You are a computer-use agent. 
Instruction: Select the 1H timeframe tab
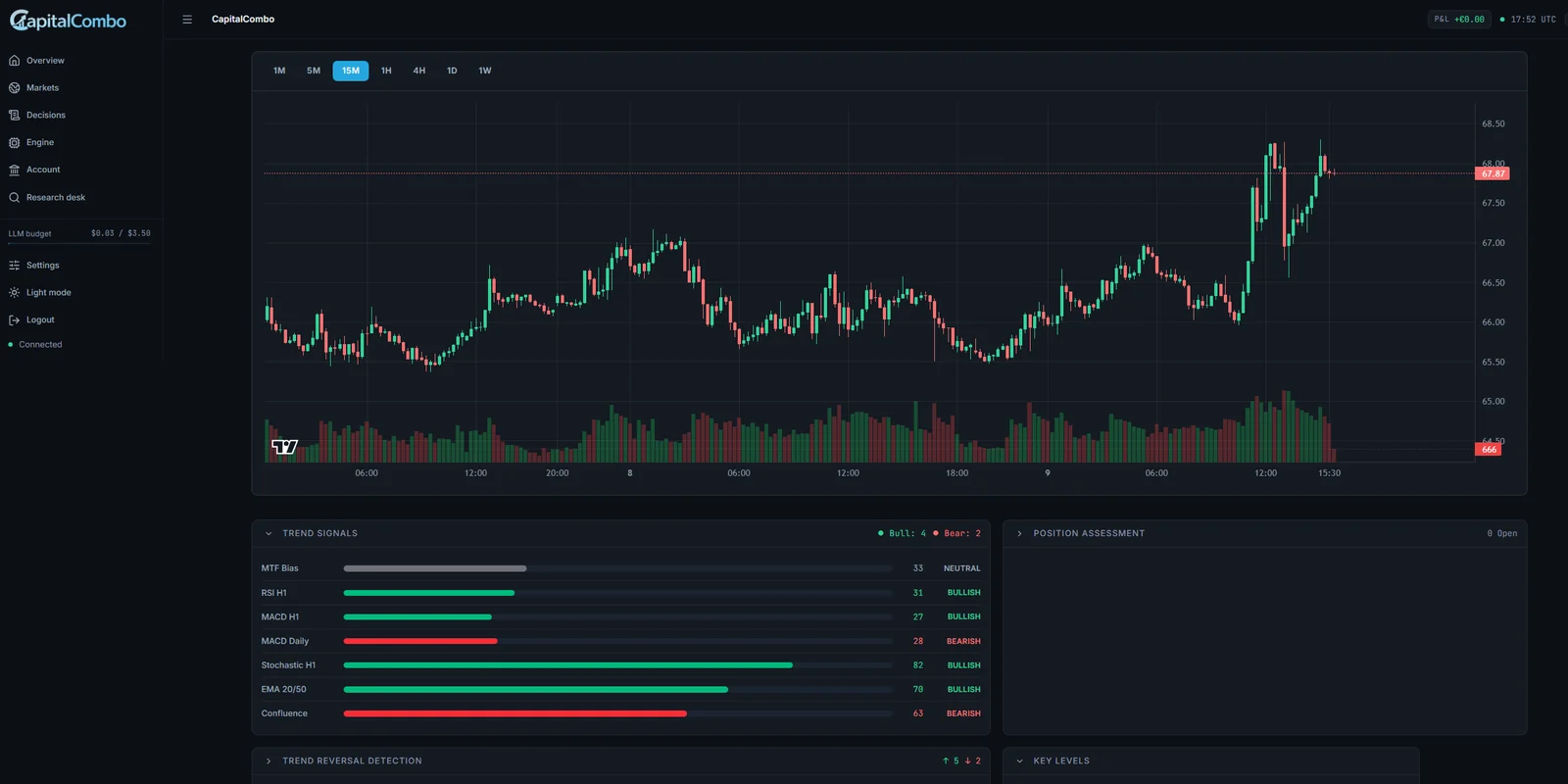(x=386, y=71)
